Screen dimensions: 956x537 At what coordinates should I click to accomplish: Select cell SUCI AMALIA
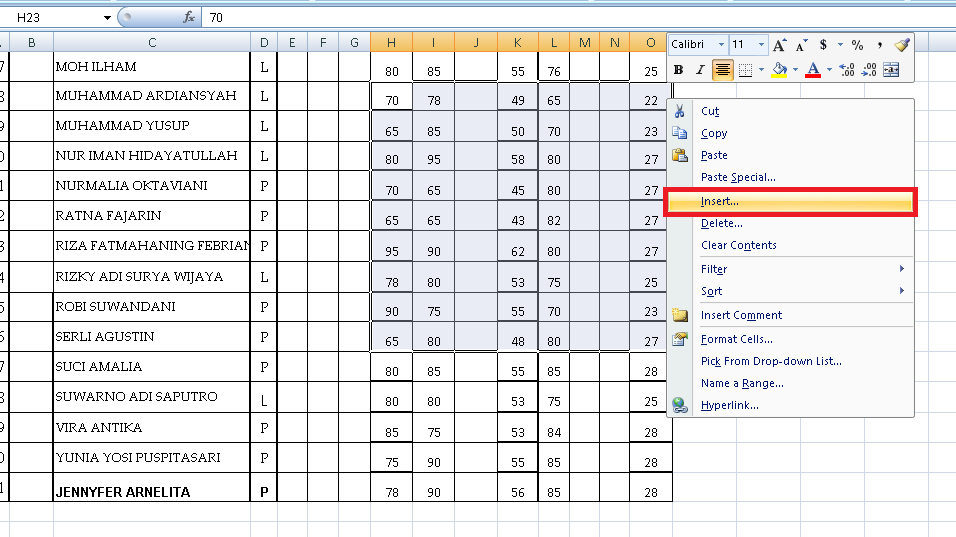click(x=152, y=366)
